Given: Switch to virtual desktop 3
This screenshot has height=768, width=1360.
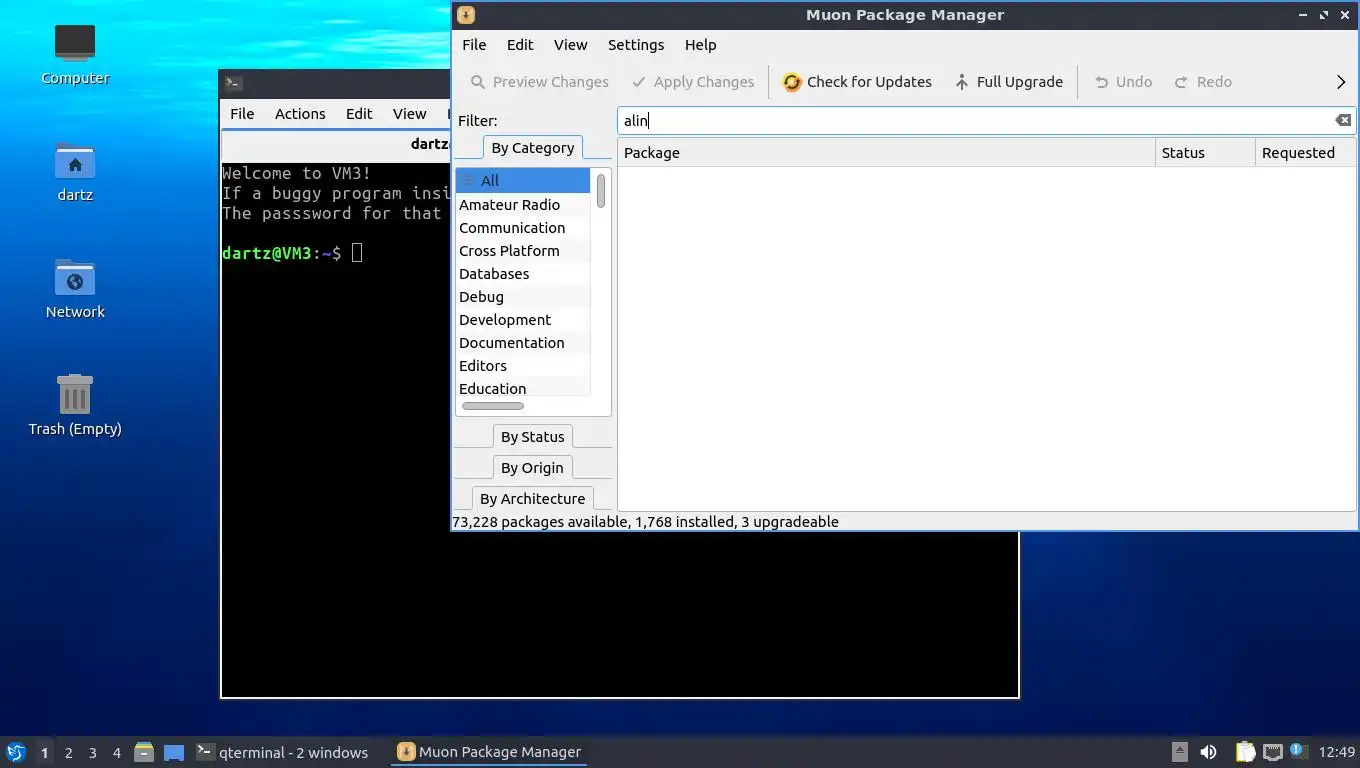Looking at the screenshot, I should (92, 752).
